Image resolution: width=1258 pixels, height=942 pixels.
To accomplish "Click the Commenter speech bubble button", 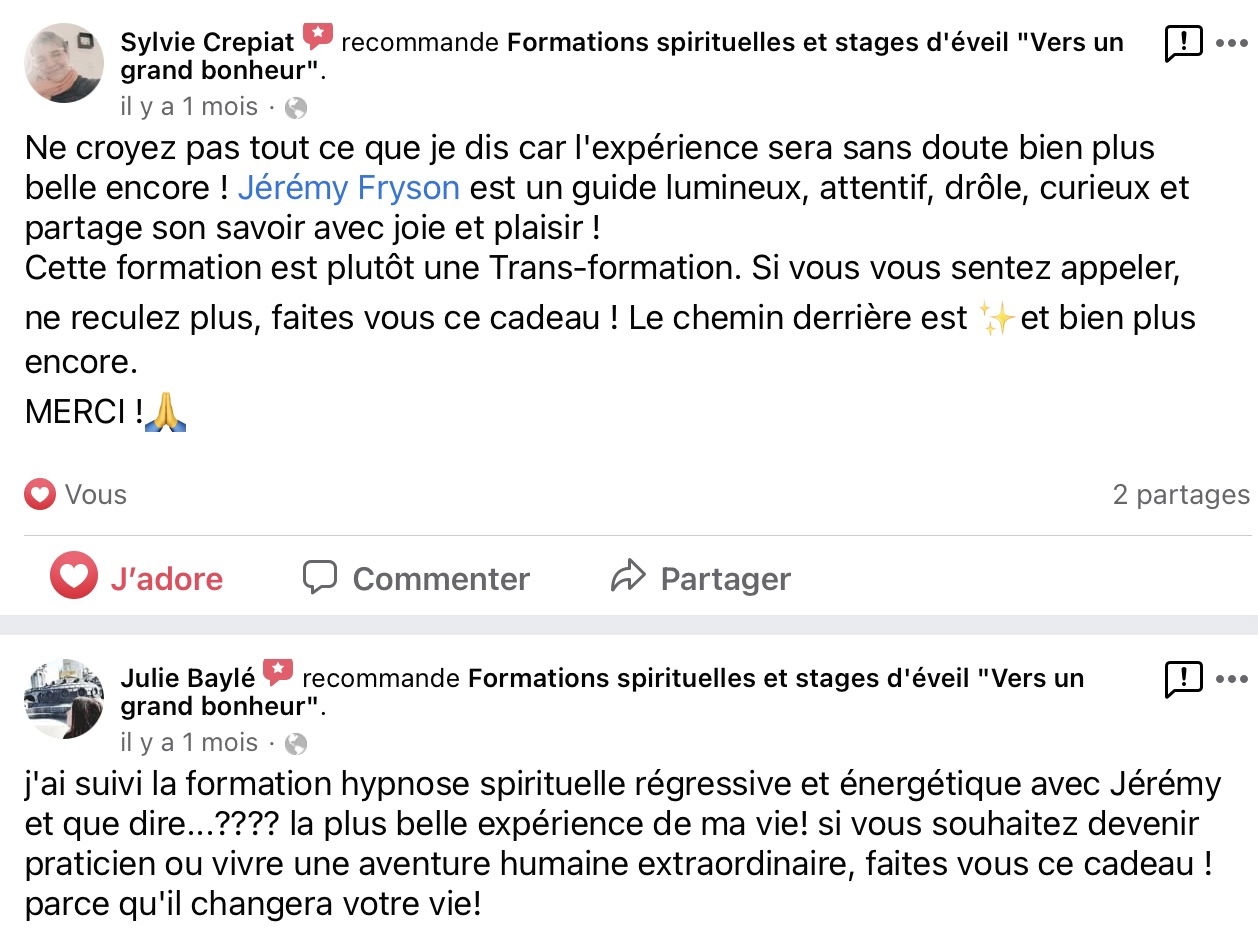I will coord(416,578).
